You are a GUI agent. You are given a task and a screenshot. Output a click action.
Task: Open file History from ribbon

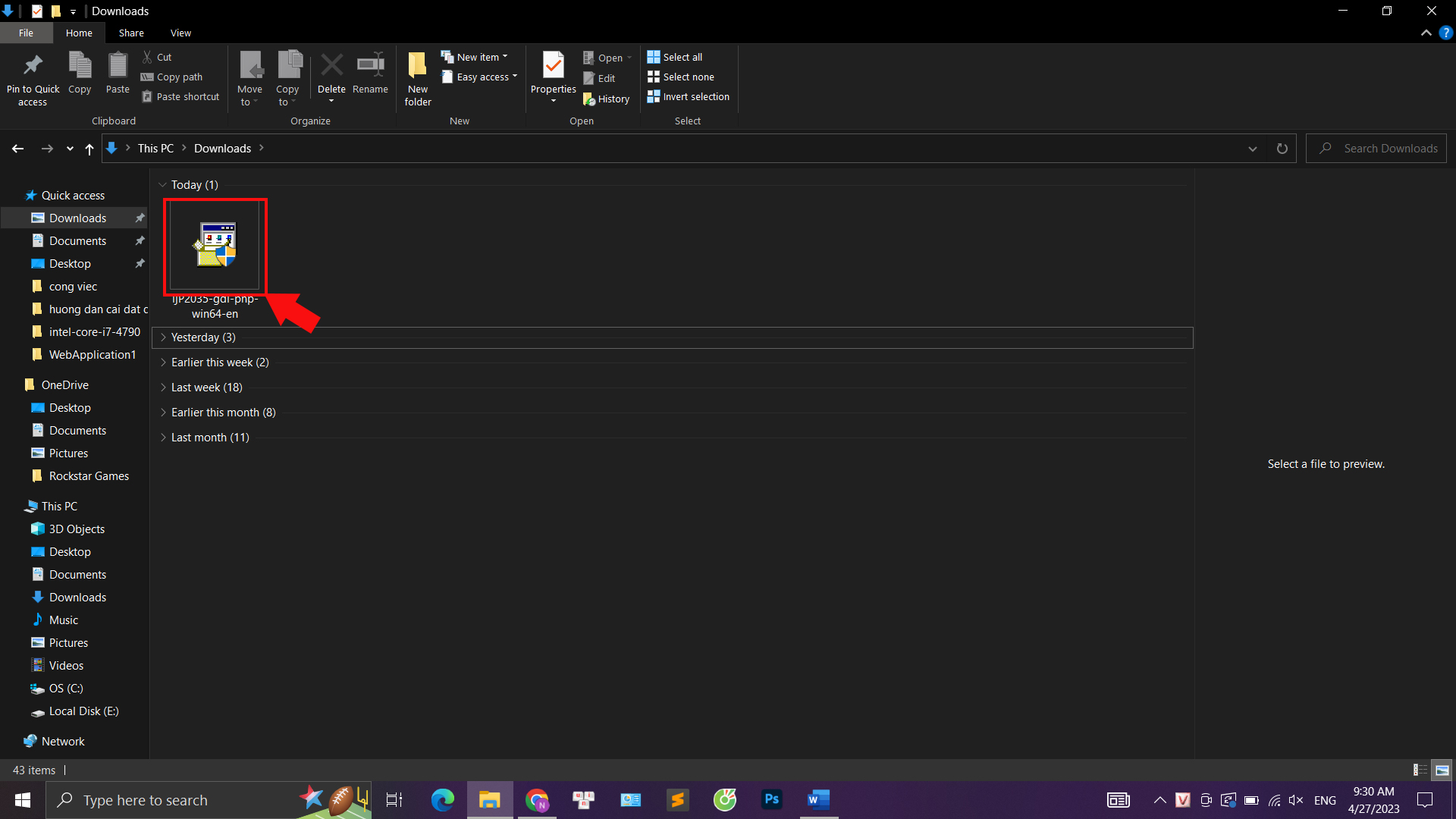click(x=607, y=99)
